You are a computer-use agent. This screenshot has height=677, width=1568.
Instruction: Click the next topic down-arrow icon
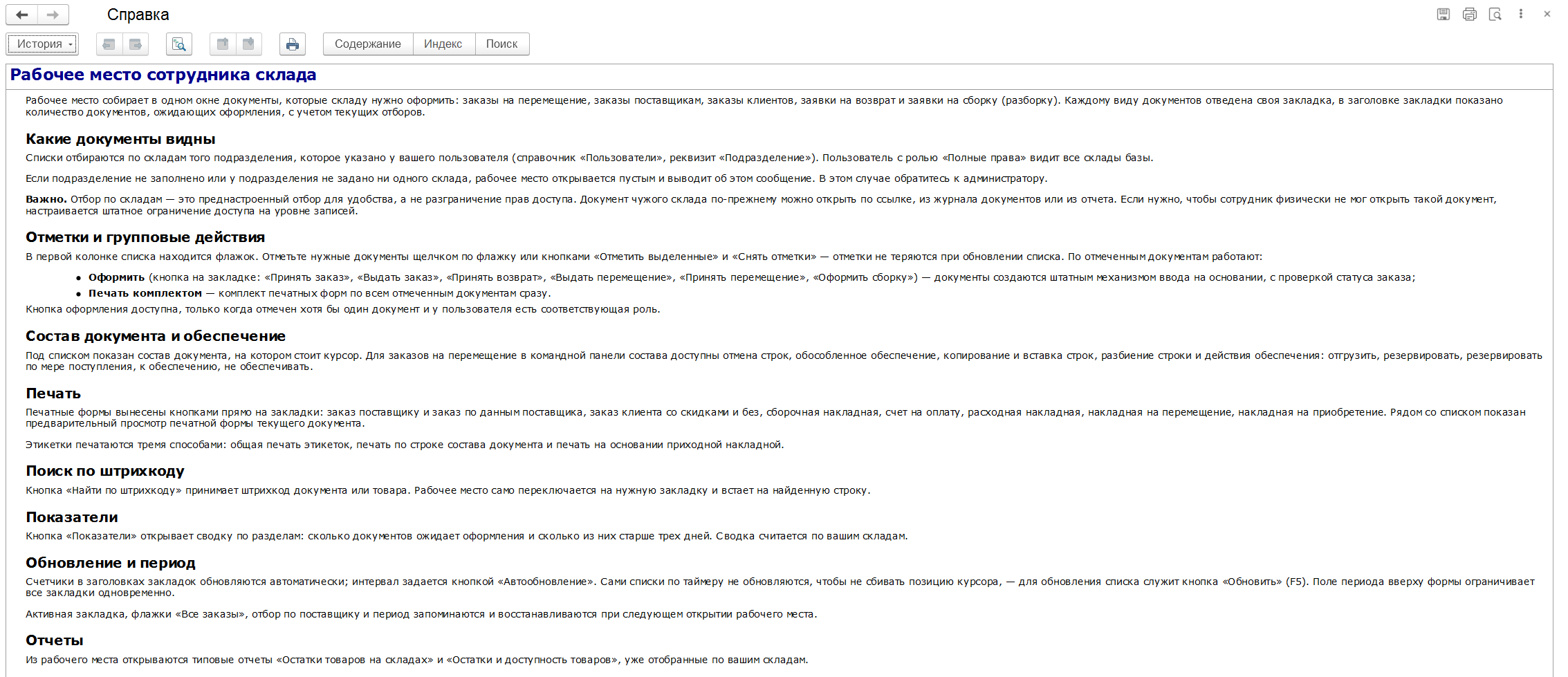[249, 44]
